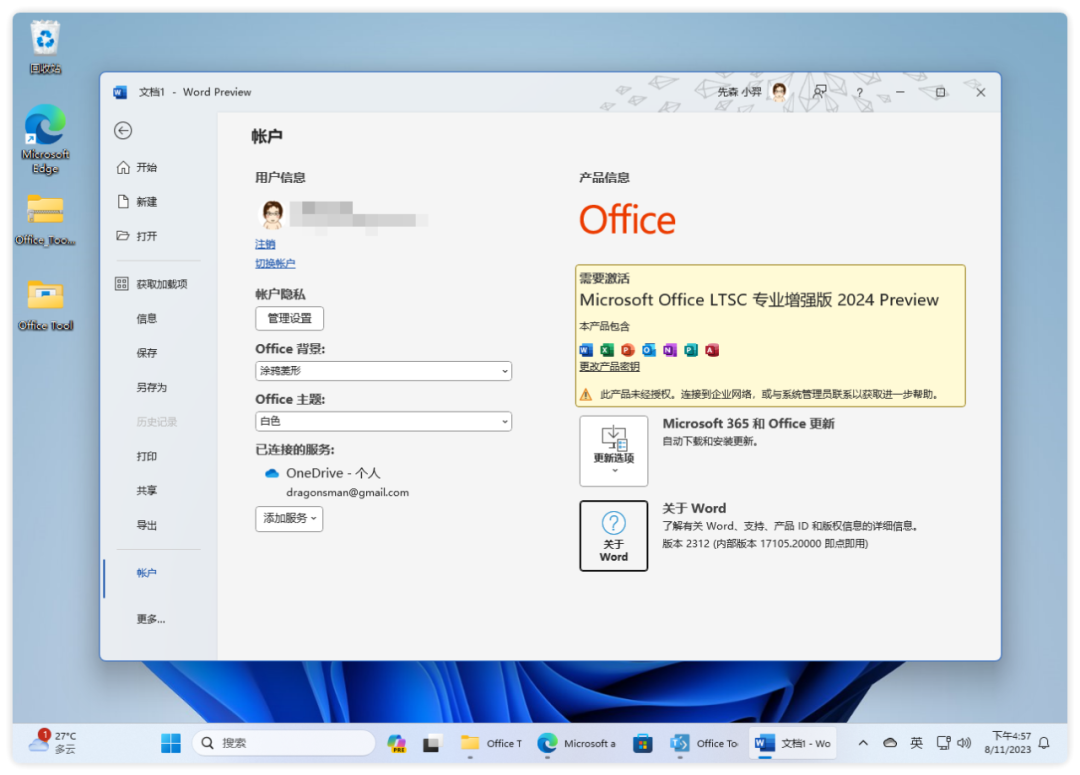This screenshot has height=775, width=1080.
Task: Click the user avatar under 用户信息
Action: point(272,214)
